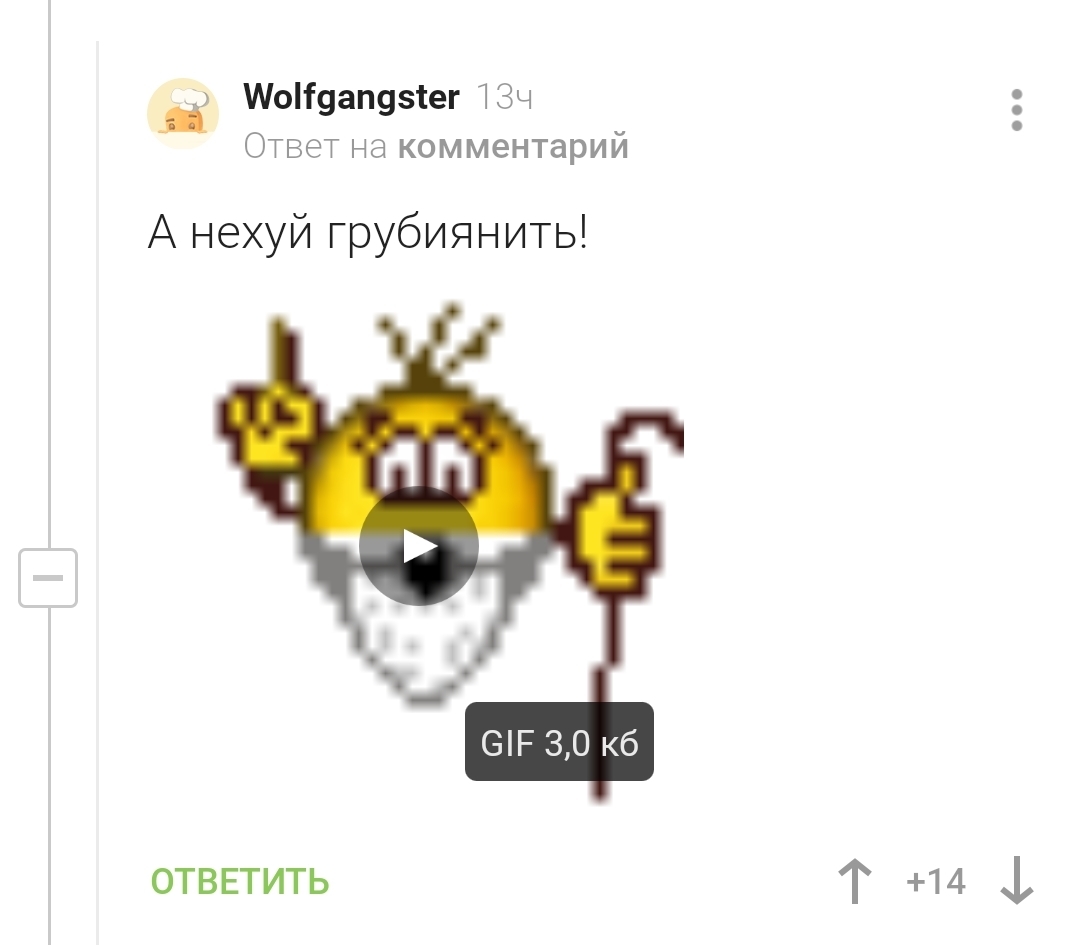Image resolution: width=1080 pixels, height=945 pixels.
Task: Upvote the Wolfgangster comment
Action: click(x=855, y=881)
